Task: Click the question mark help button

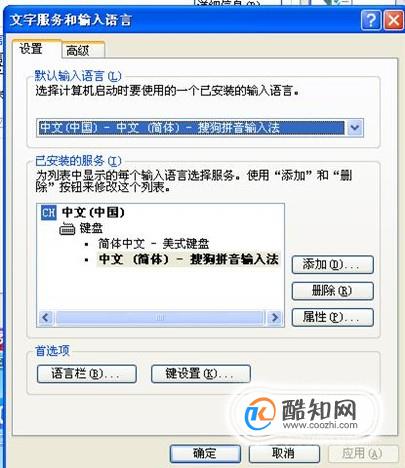Action: click(370, 20)
